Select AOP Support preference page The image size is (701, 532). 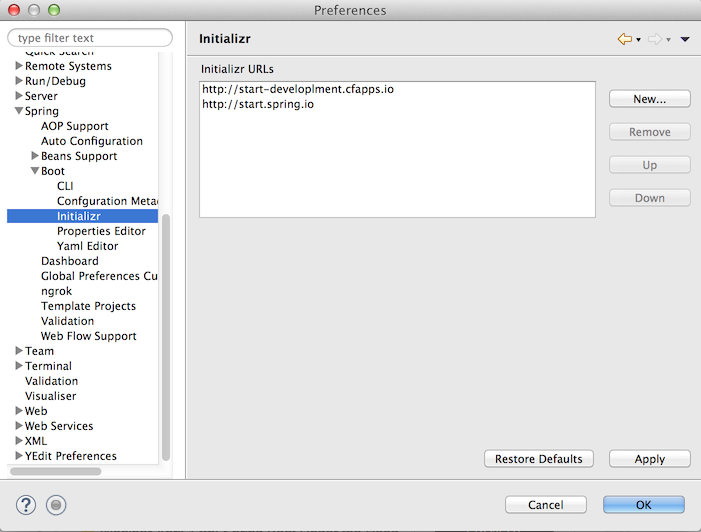click(75, 126)
